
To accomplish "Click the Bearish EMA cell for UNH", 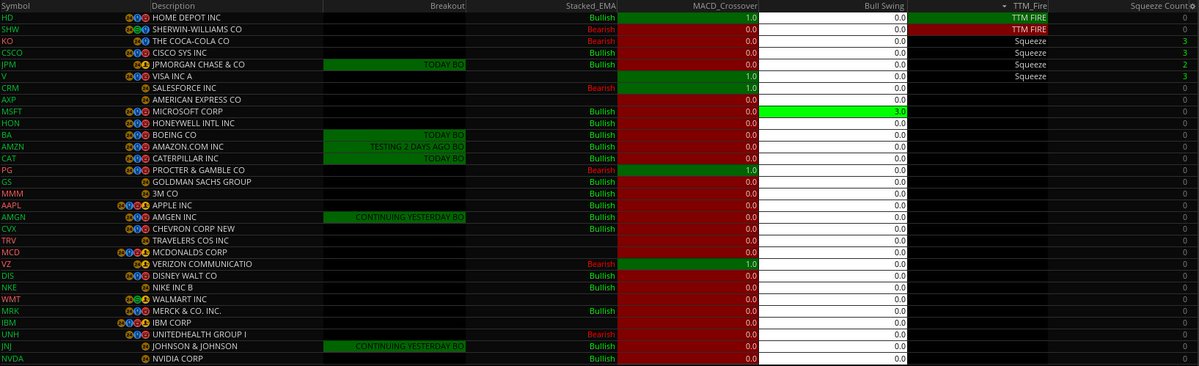I will pyautogui.click(x=542, y=335).
